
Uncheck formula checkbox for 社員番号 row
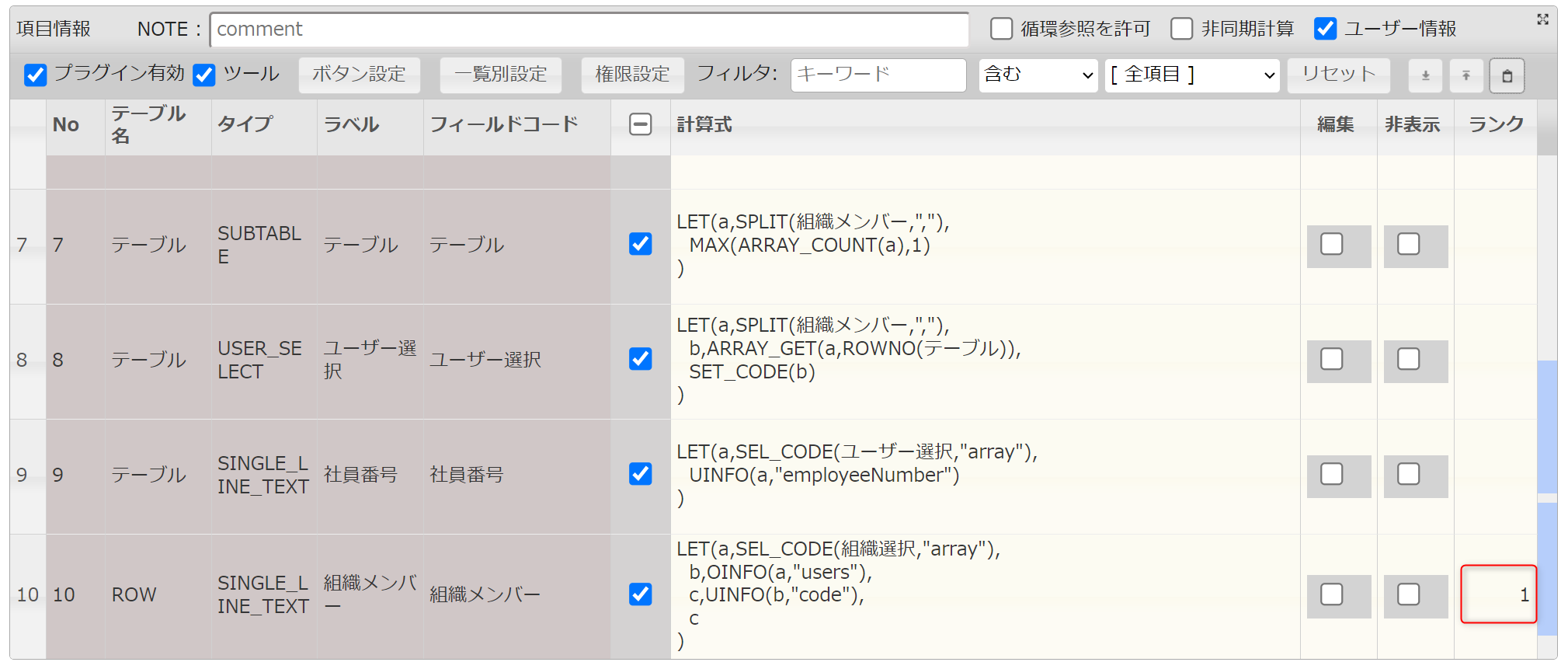tap(640, 474)
